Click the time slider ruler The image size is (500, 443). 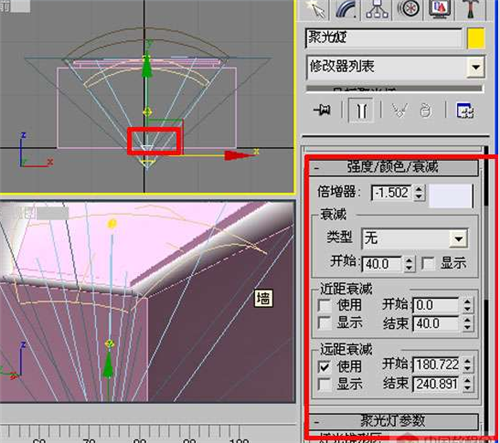pyautogui.click(x=147, y=433)
